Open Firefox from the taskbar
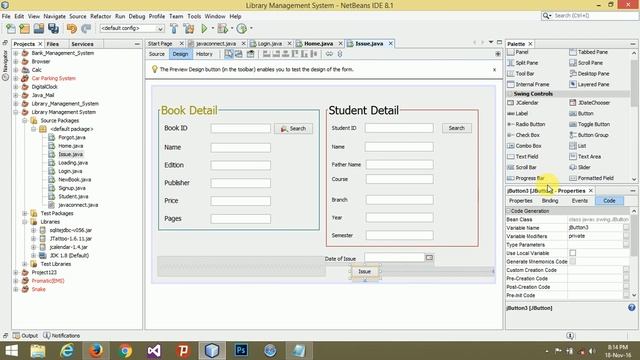640x360 pixels. pyautogui.click(x=96, y=351)
